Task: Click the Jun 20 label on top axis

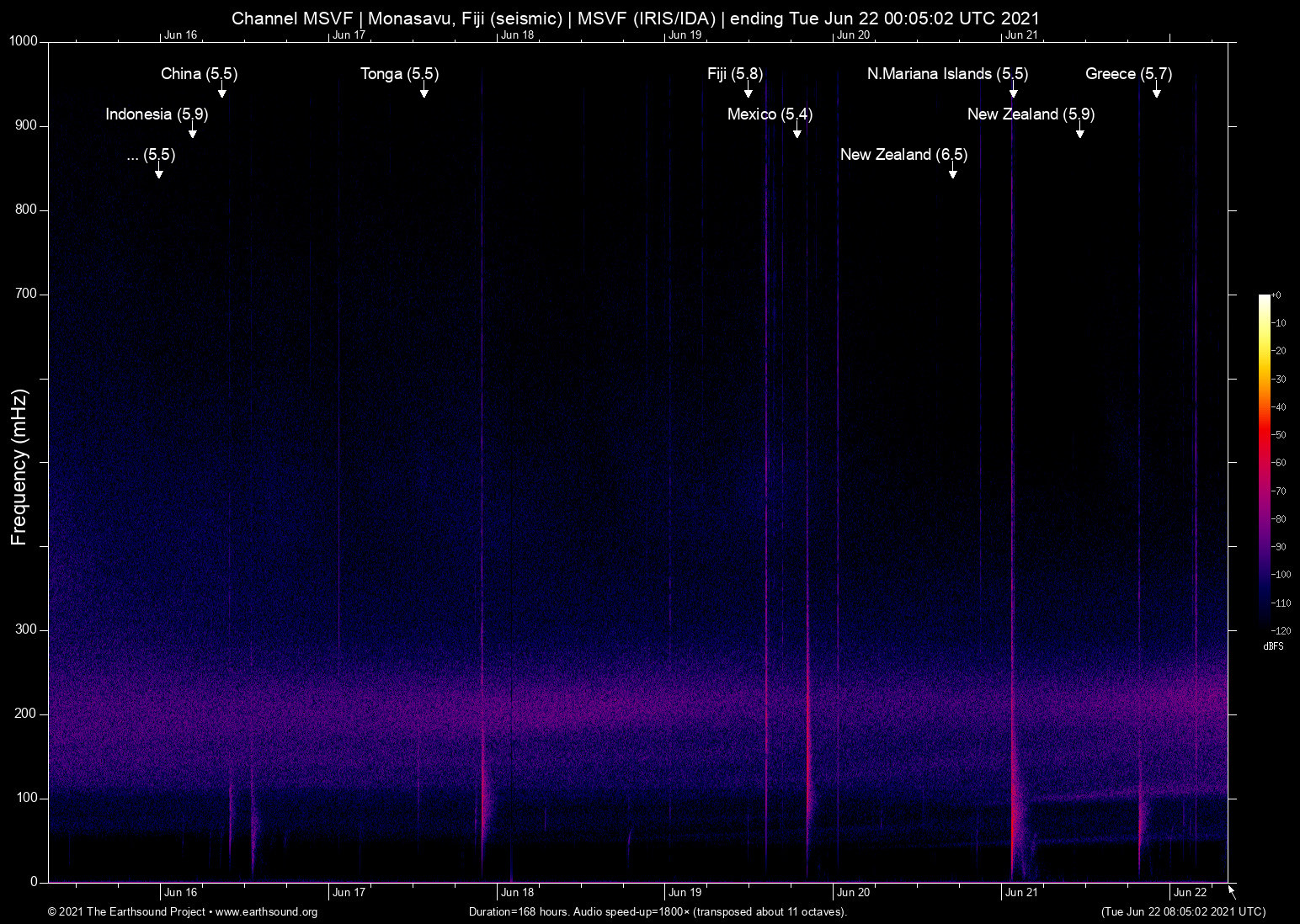Action: tap(853, 35)
